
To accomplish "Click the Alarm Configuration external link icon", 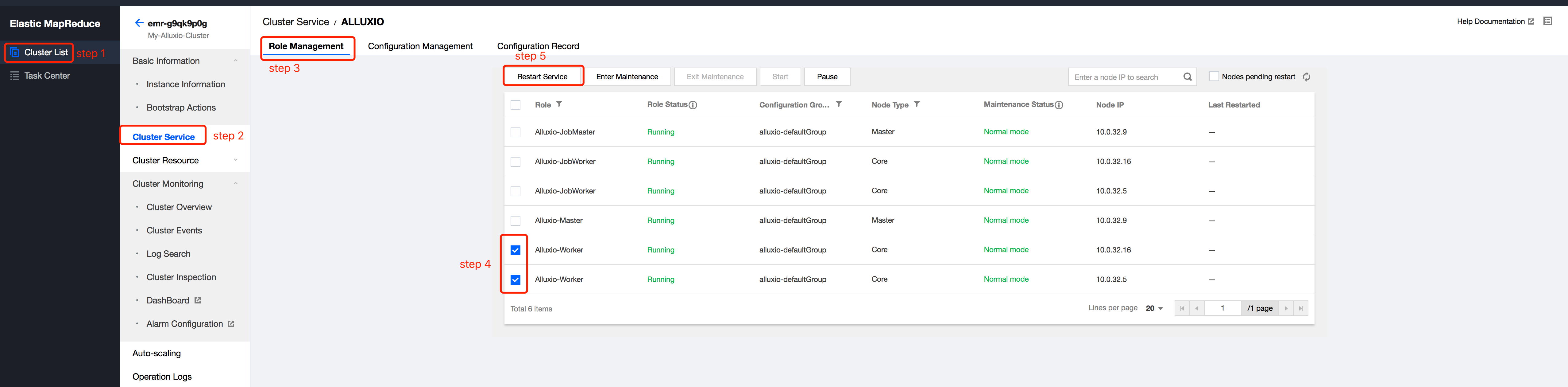I will [x=231, y=324].
